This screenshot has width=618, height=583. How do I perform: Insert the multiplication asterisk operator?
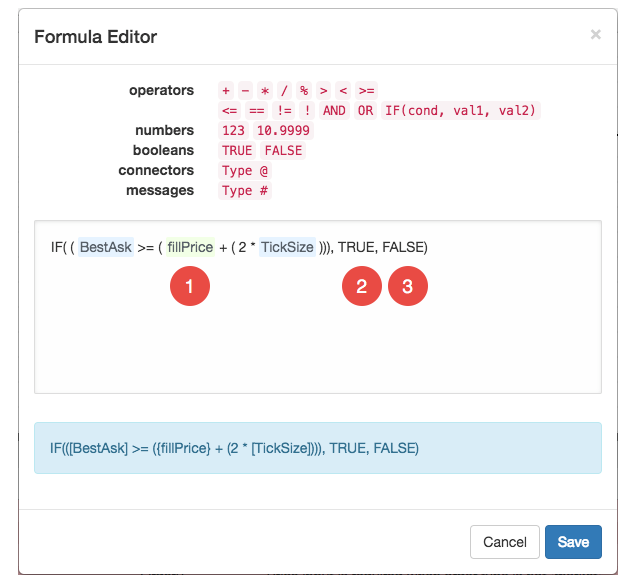coord(265,91)
